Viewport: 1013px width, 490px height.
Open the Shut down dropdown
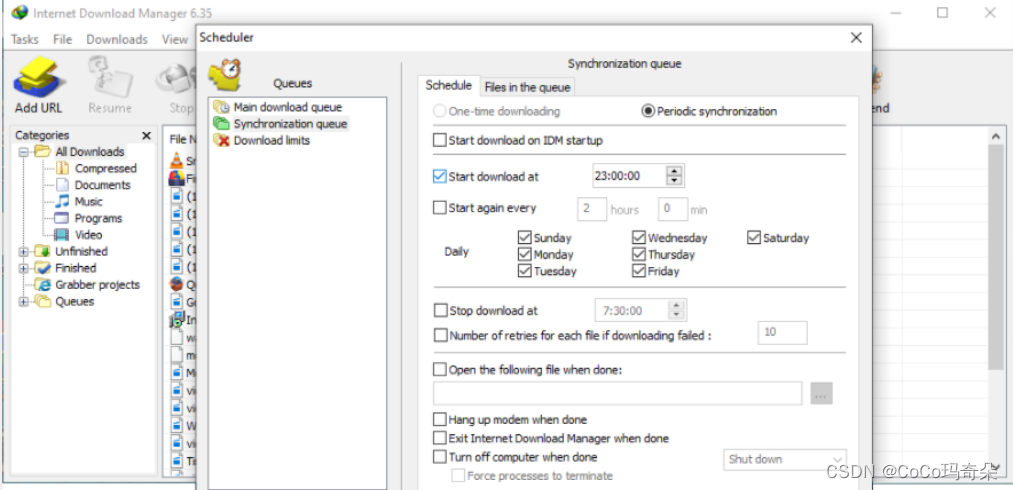click(x=784, y=460)
